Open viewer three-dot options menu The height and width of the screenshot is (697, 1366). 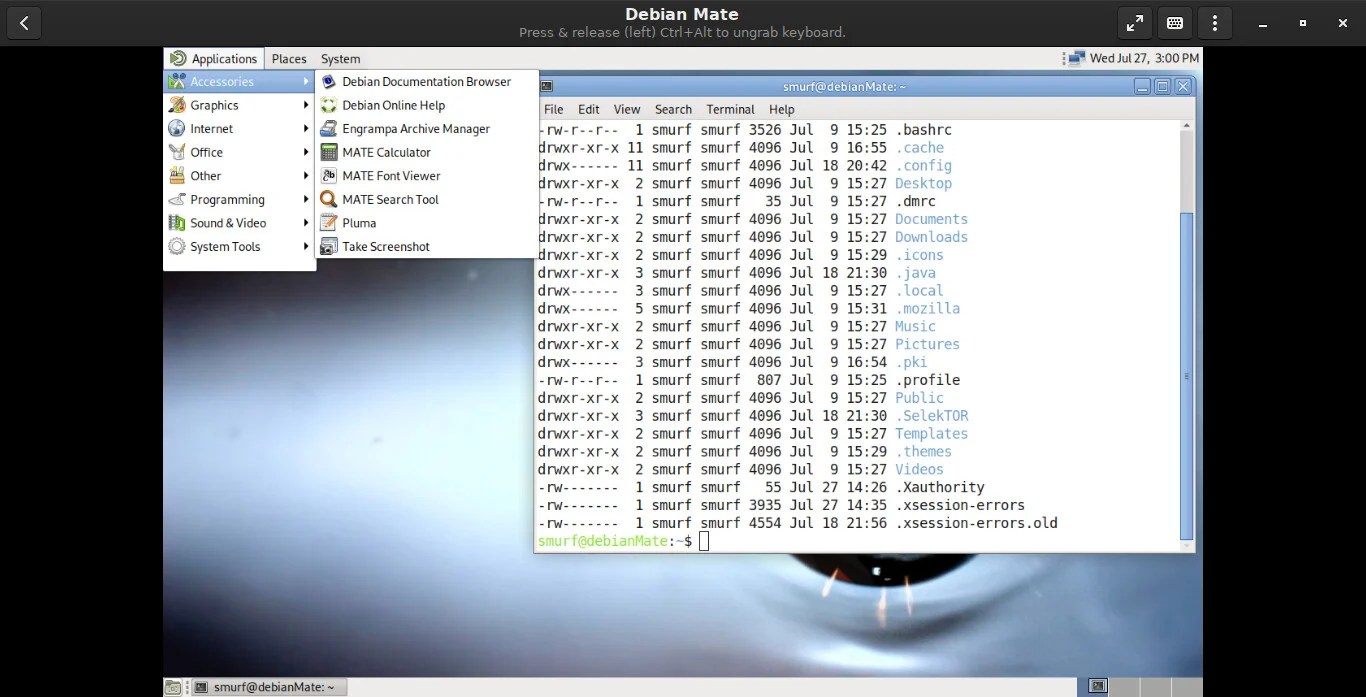pyautogui.click(x=1214, y=23)
